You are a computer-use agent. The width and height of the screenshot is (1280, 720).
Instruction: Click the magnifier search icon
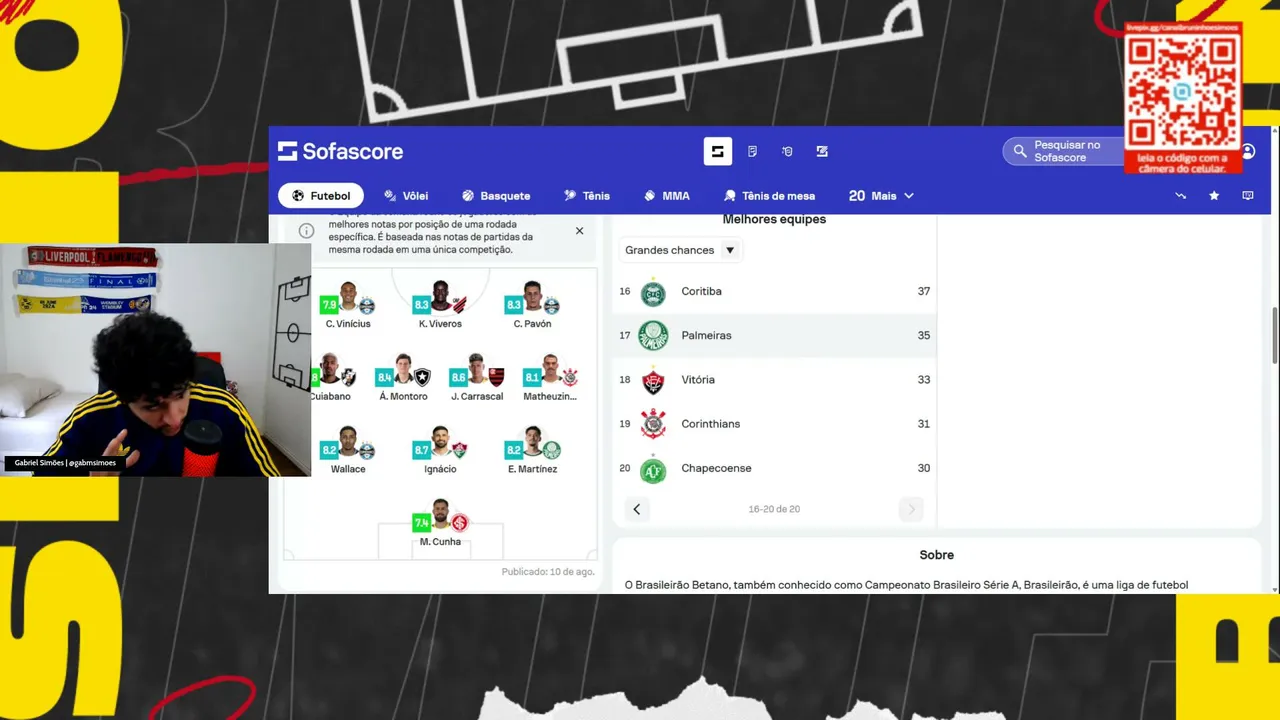click(1020, 151)
